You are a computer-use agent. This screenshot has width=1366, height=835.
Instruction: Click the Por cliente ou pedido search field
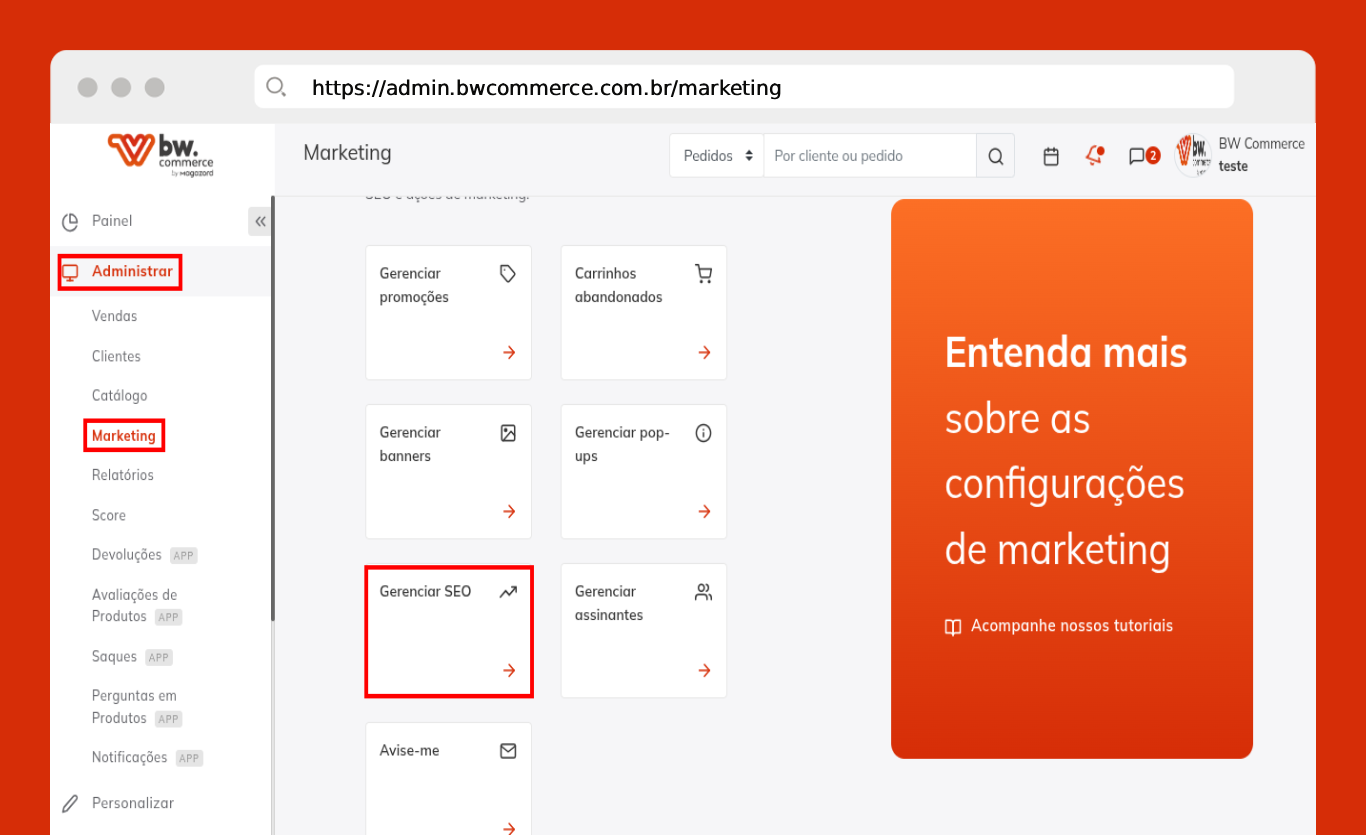click(868, 156)
